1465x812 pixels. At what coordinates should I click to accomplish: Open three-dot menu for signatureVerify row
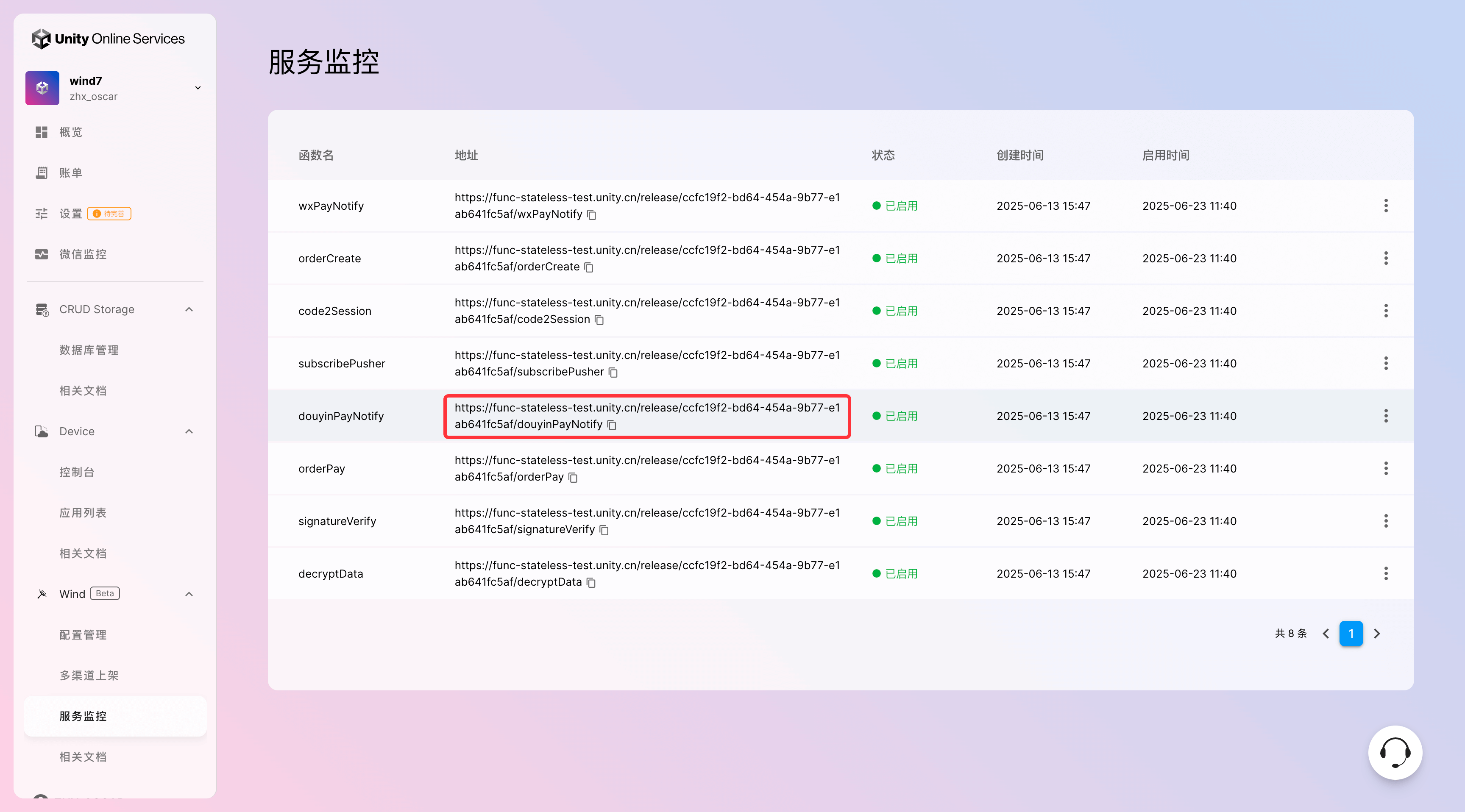(1385, 521)
